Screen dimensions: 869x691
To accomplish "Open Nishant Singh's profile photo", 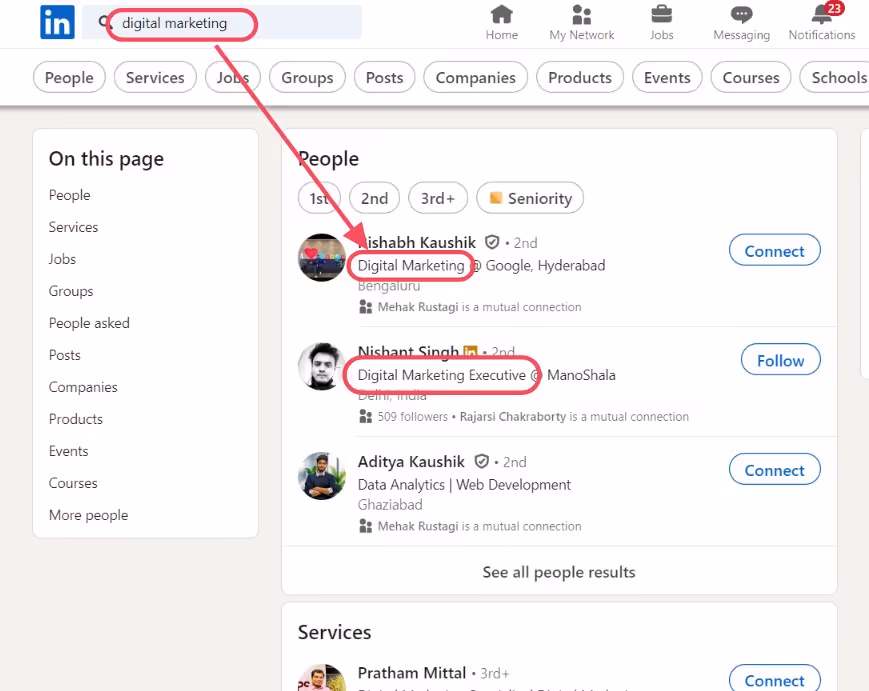I will click(x=321, y=366).
